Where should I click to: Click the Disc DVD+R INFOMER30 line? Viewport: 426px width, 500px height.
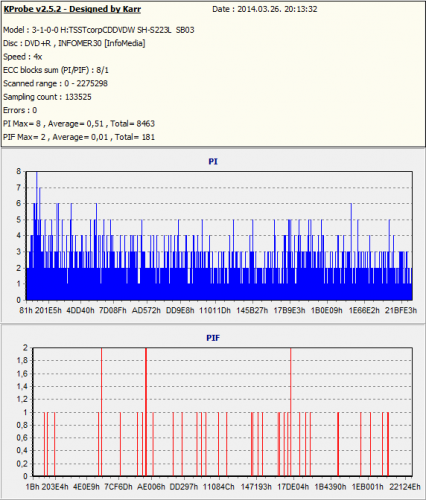pyautogui.click(x=74, y=43)
